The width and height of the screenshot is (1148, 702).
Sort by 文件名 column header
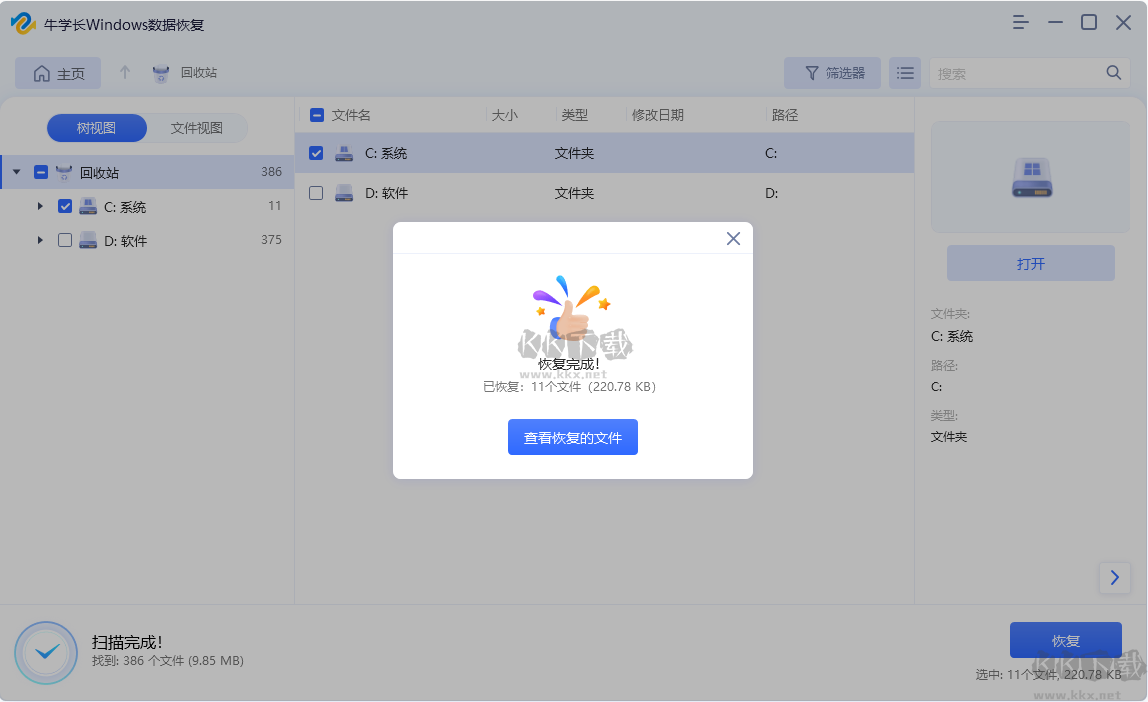[351, 115]
